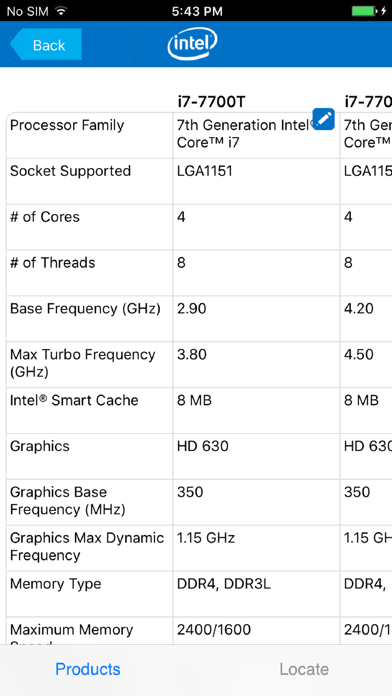Tap the WiFi status icon
This screenshot has width=392, height=696.
point(61,11)
